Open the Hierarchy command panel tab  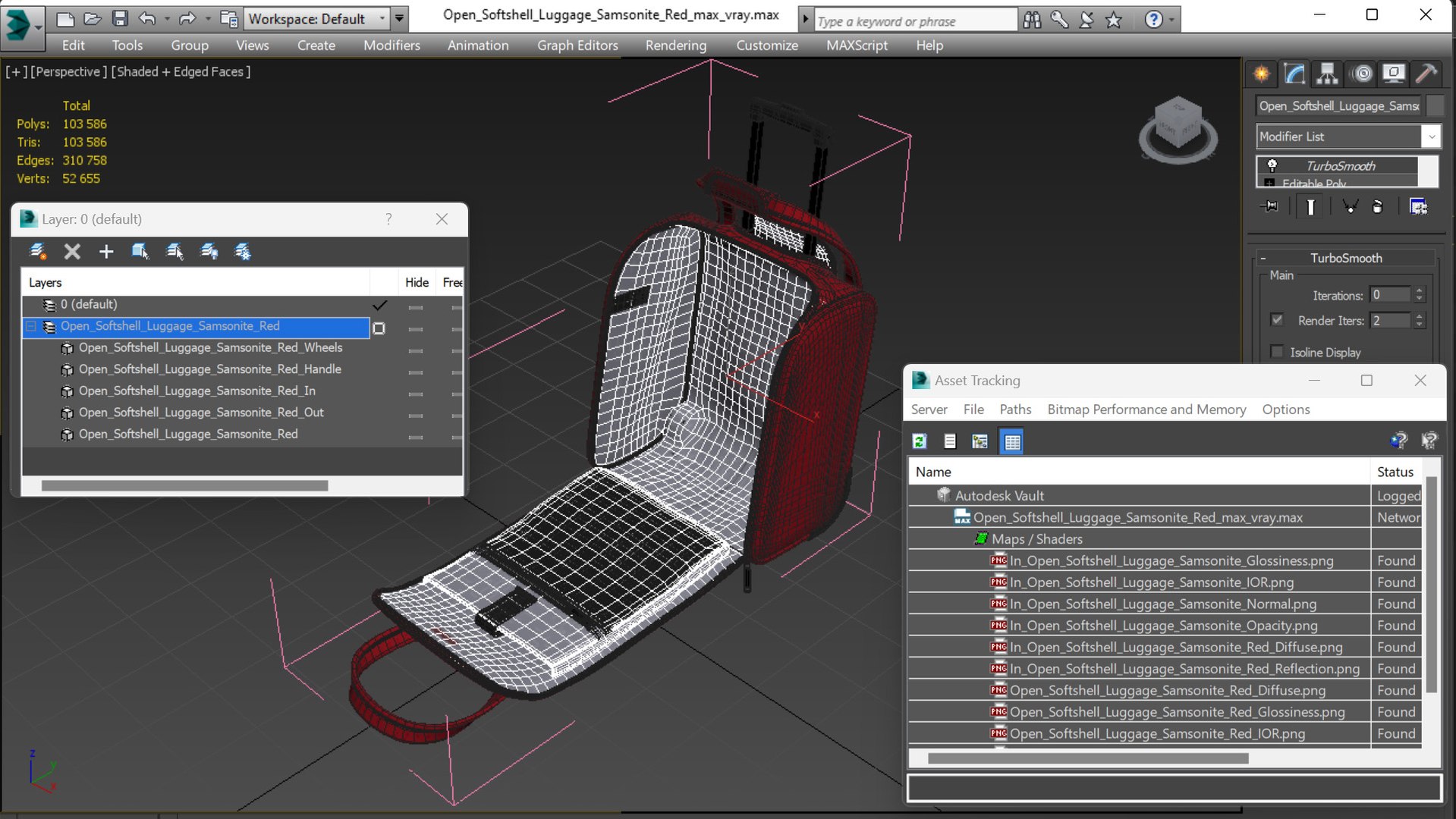point(1327,74)
